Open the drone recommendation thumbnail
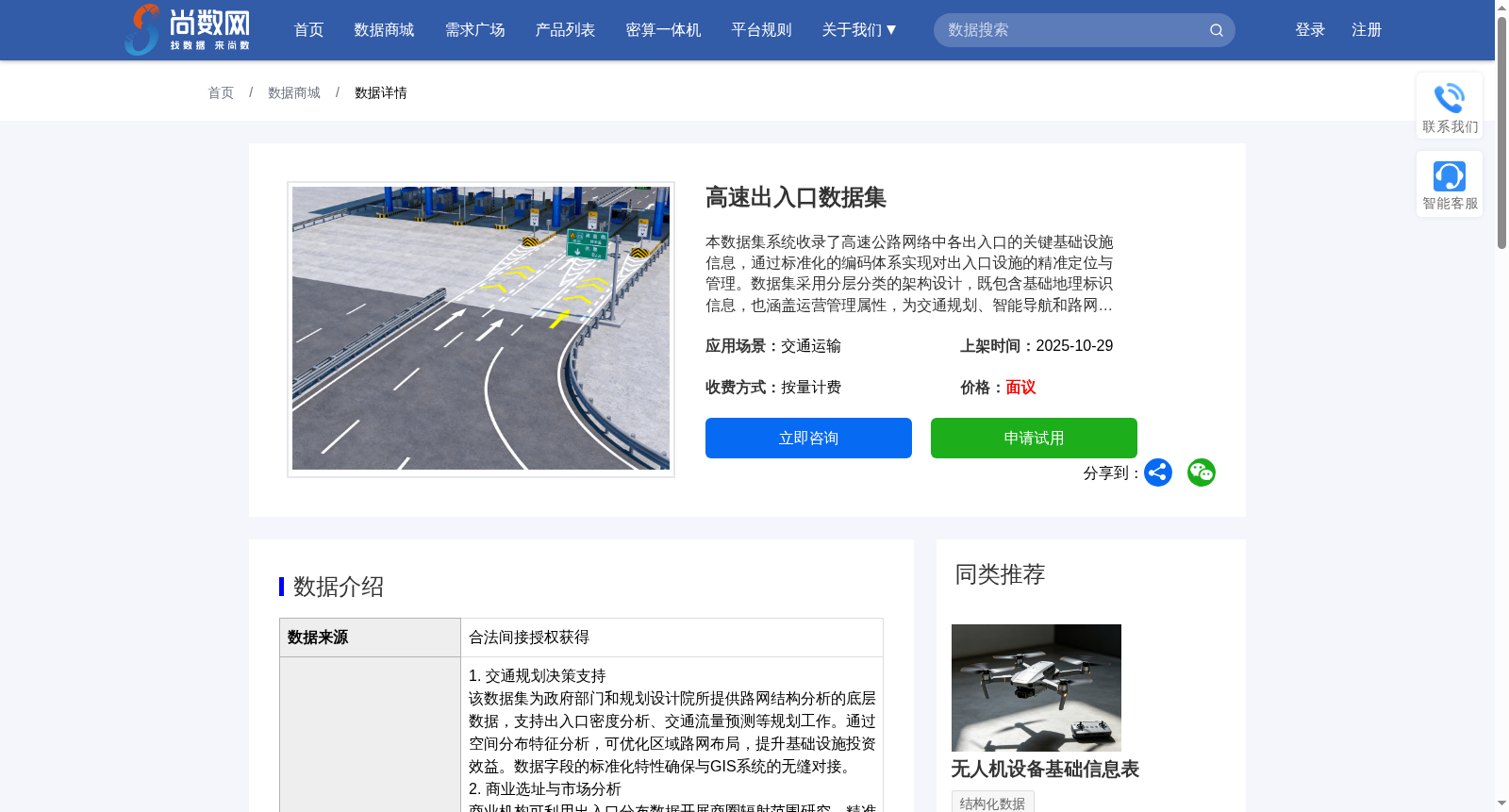The width and height of the screenshot is (1509, 812). (x=1036, y=688)
